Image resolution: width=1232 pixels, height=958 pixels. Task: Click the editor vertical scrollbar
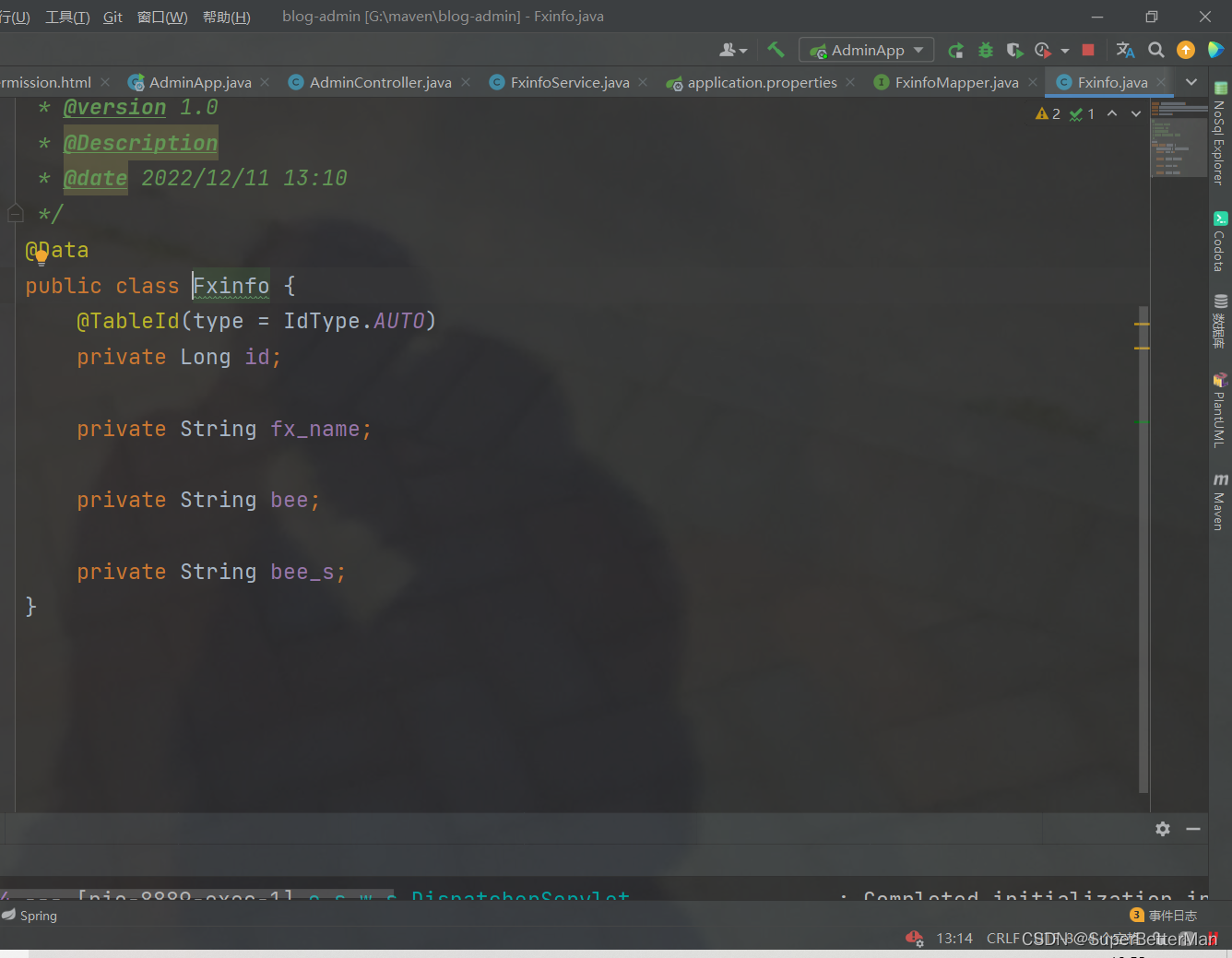pos(1143,549)
